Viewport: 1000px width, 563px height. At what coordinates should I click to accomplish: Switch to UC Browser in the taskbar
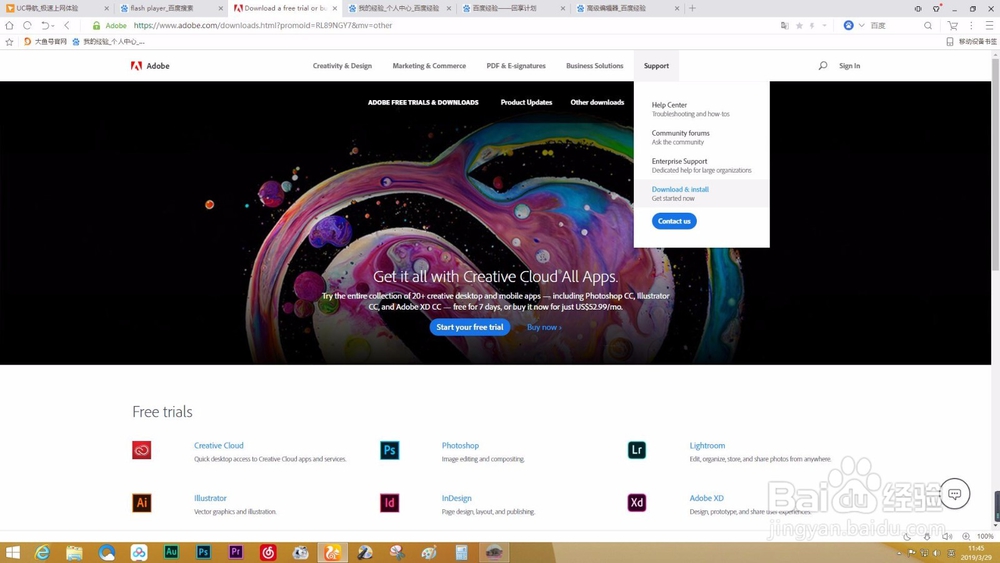(x=332, y=552)
